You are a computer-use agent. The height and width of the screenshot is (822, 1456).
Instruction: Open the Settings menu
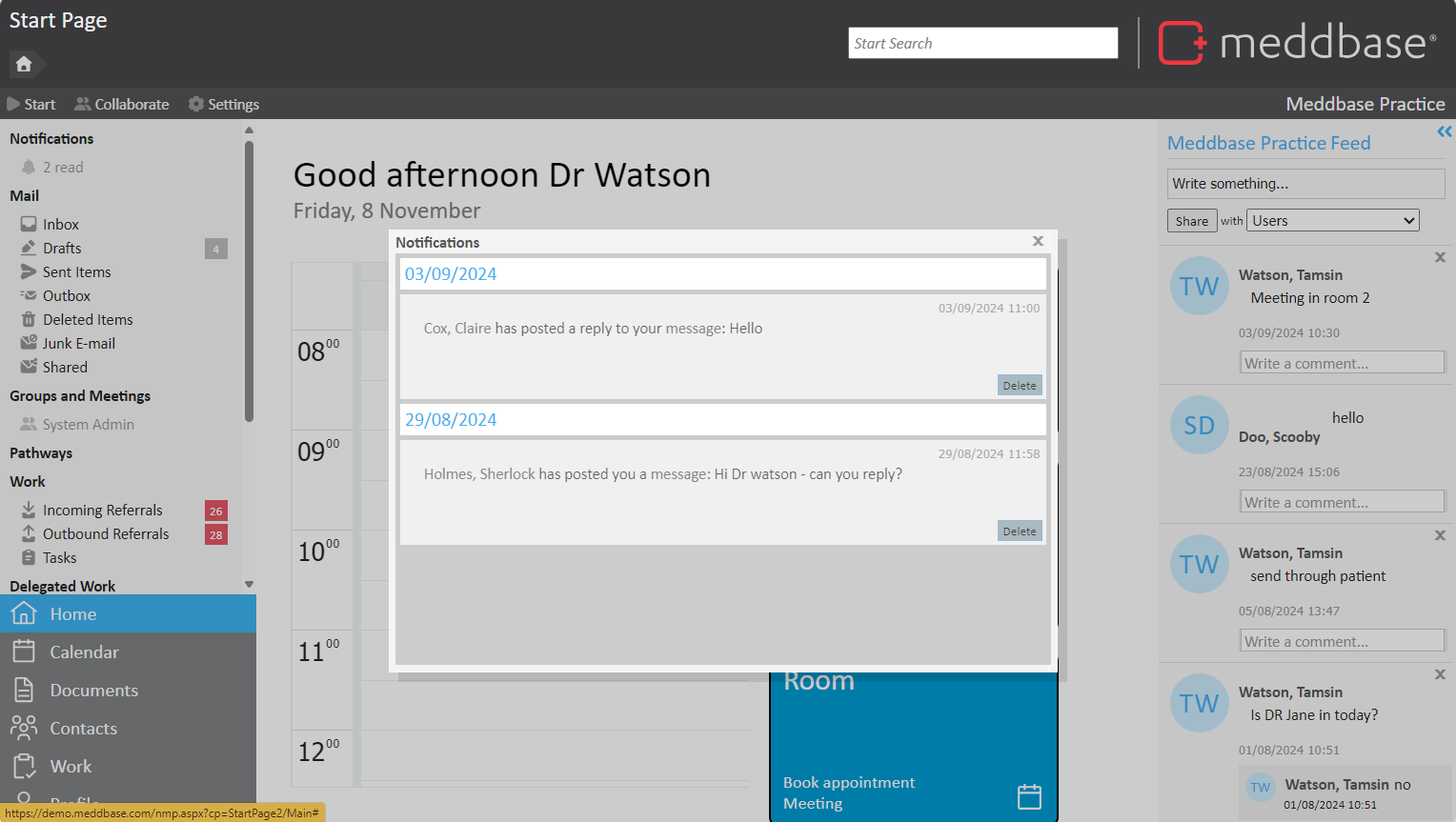point(224,105)
